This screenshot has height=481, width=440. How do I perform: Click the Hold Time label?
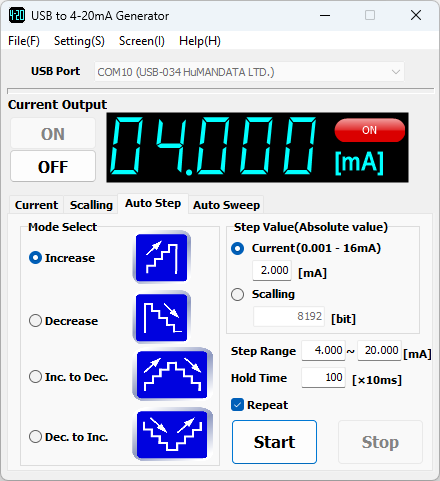(x=259, y=378)
